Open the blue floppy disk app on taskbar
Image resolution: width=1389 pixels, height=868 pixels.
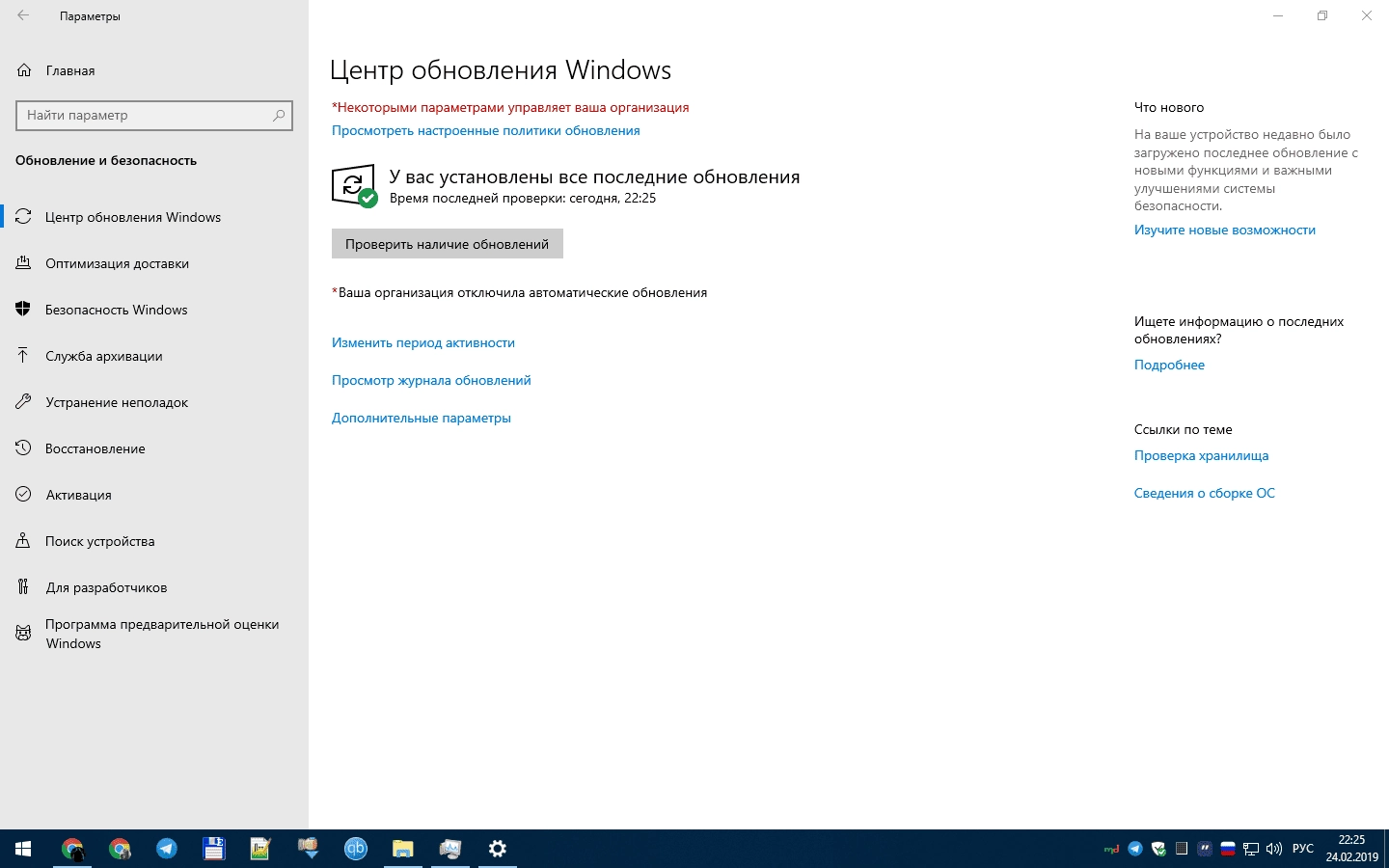pos(213,849)
